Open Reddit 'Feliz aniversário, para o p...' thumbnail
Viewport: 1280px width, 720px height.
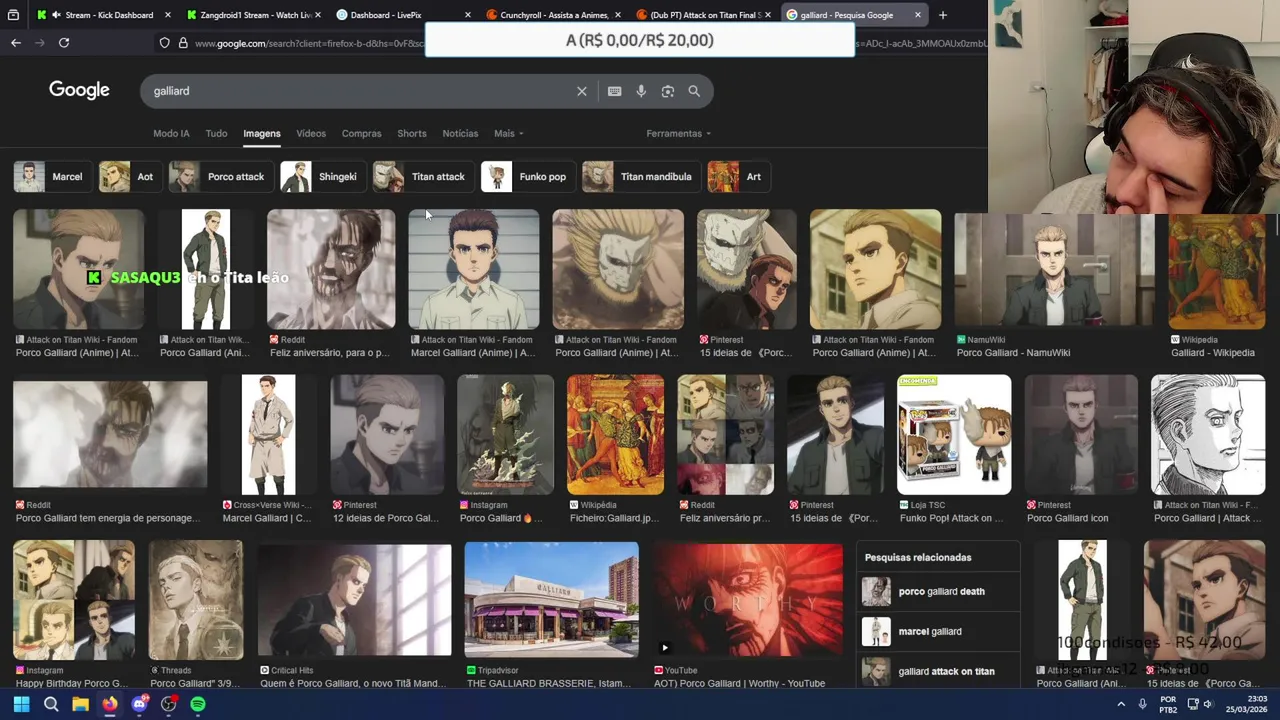tap(331, 270)
